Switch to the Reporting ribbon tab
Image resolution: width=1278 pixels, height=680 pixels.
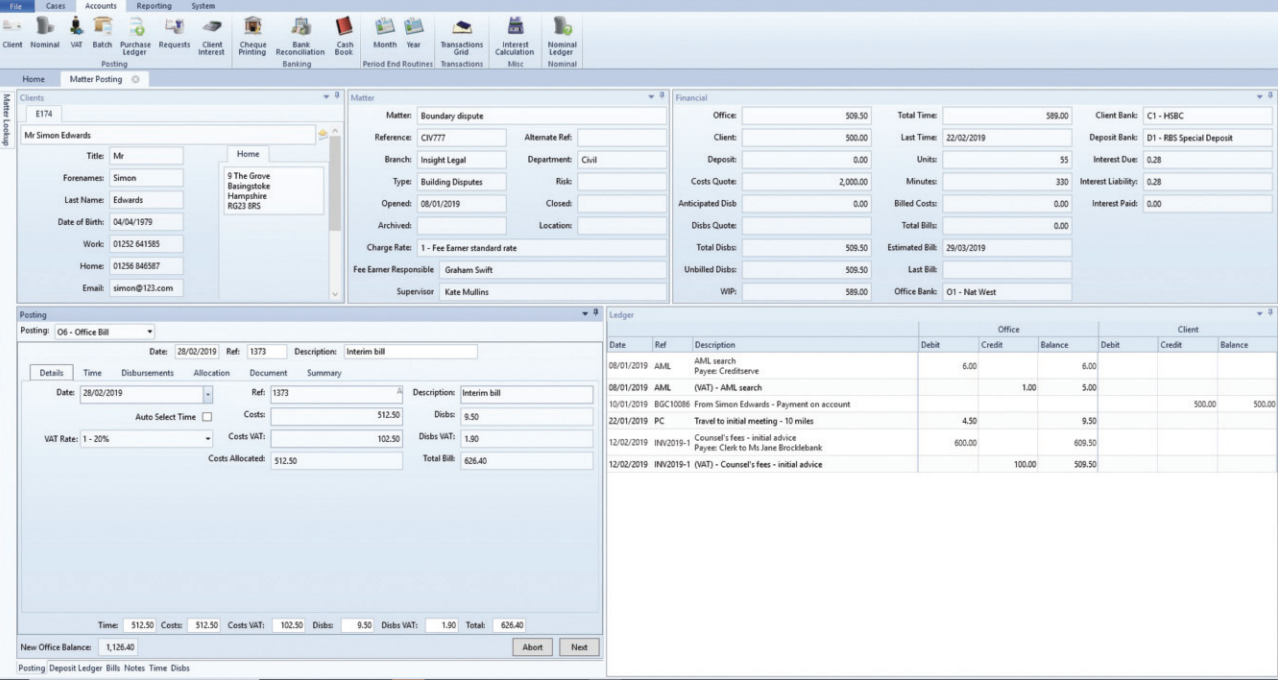coord(156,5)
